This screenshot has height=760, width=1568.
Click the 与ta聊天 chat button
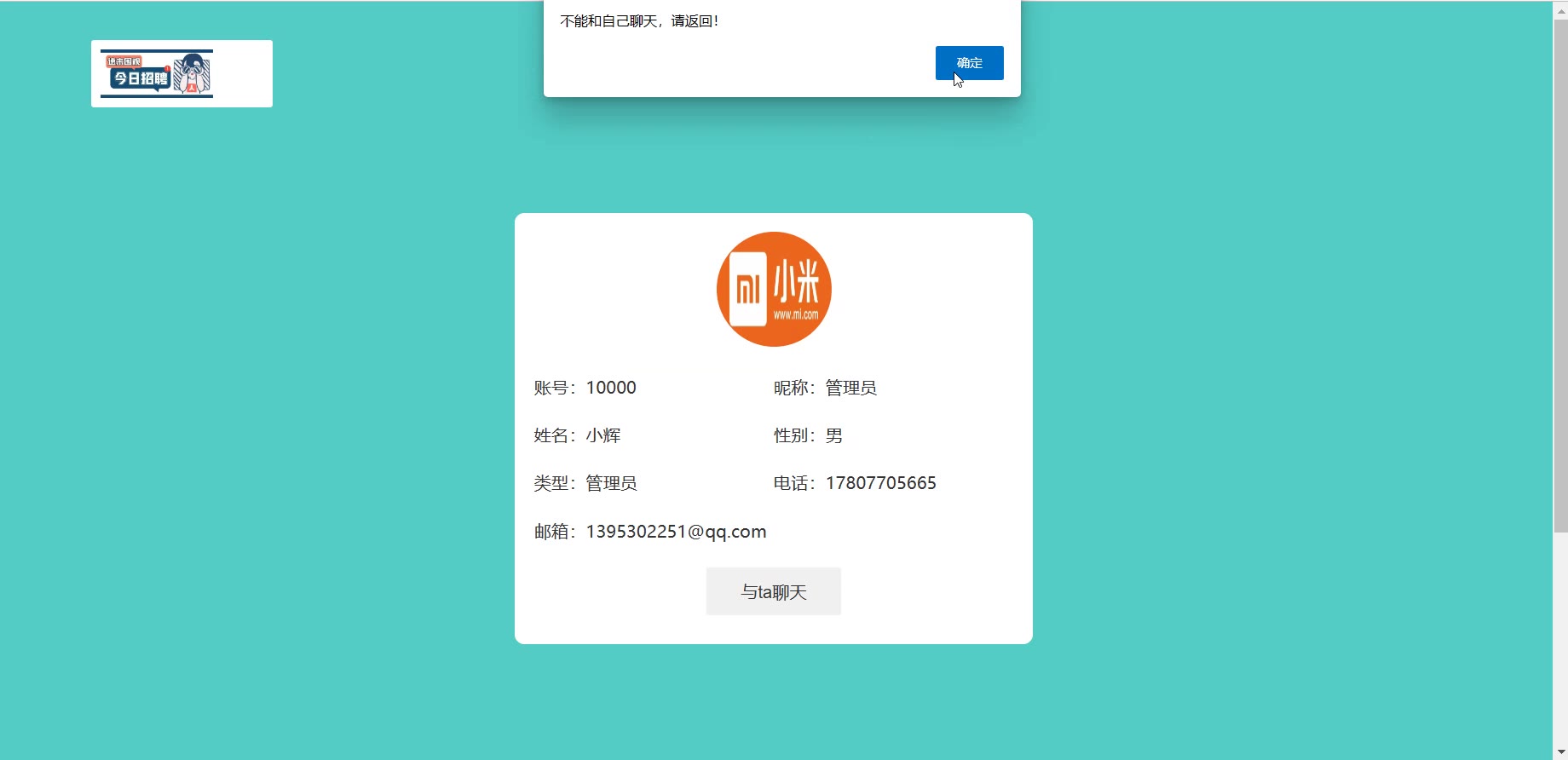point(774,591)
